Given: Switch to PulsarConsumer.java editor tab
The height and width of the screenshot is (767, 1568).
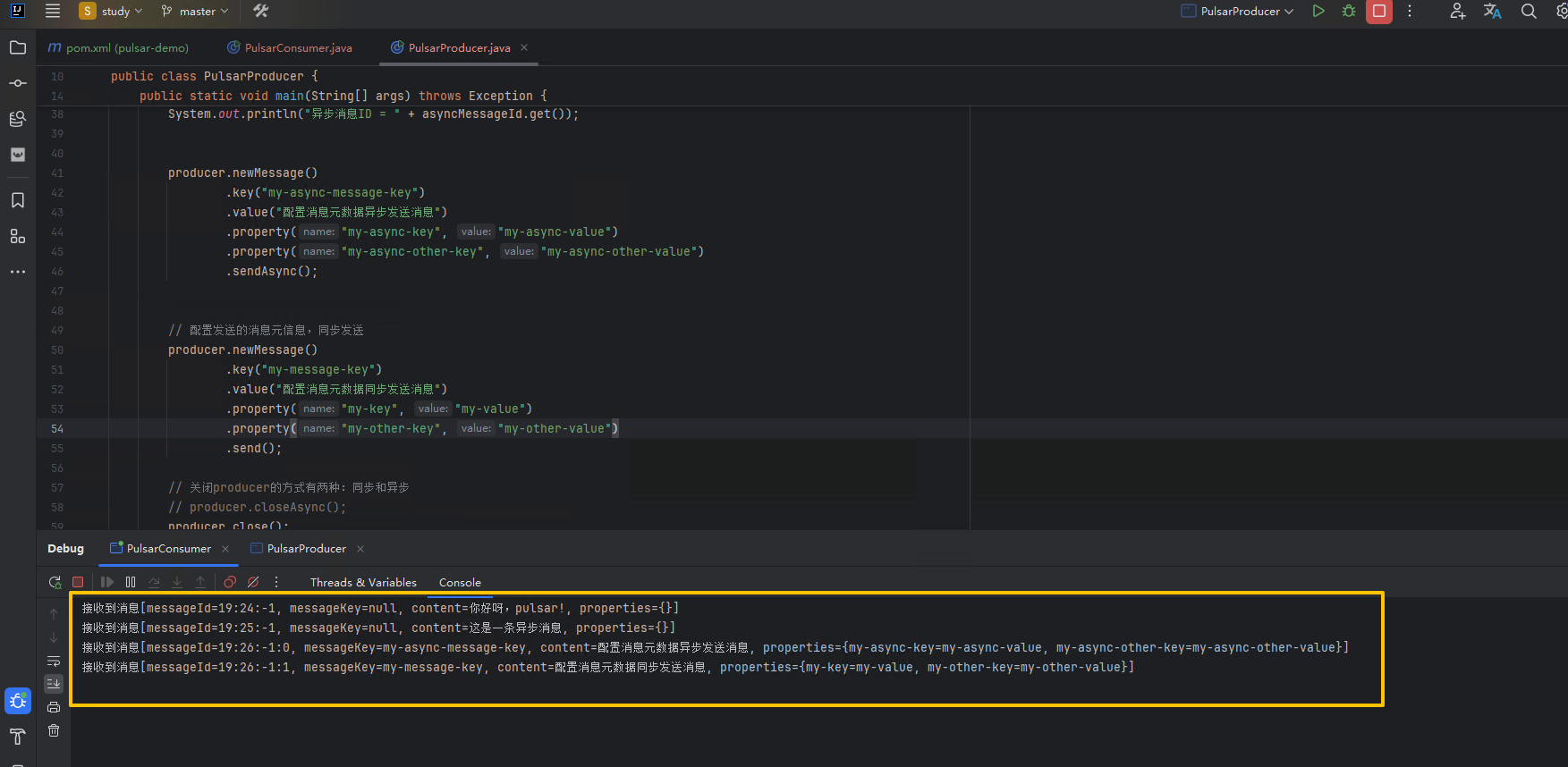Looking at the screenshot, I should coord(290,47).
